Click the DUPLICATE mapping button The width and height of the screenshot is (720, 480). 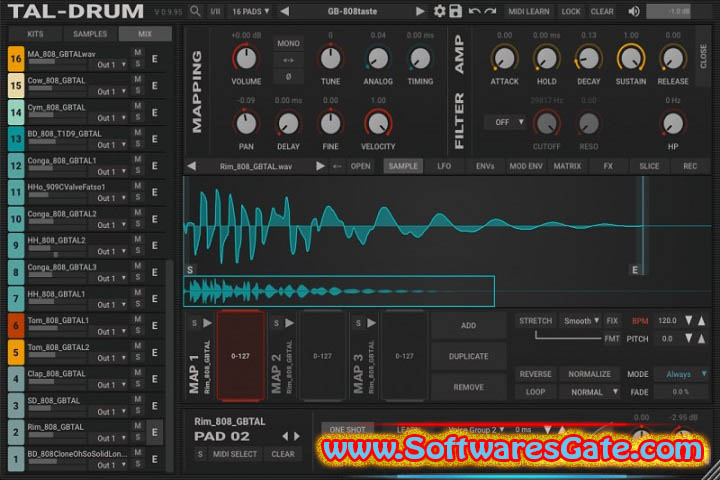tap(468, 356)
